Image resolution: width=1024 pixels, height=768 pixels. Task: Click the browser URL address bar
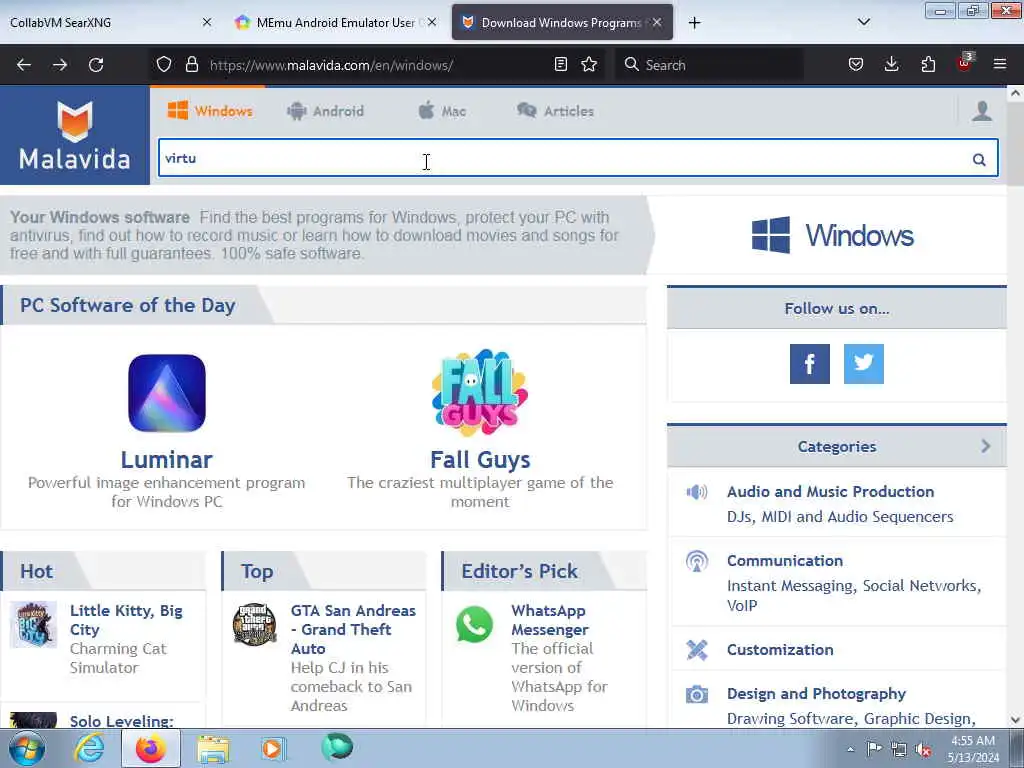(379, 65)
